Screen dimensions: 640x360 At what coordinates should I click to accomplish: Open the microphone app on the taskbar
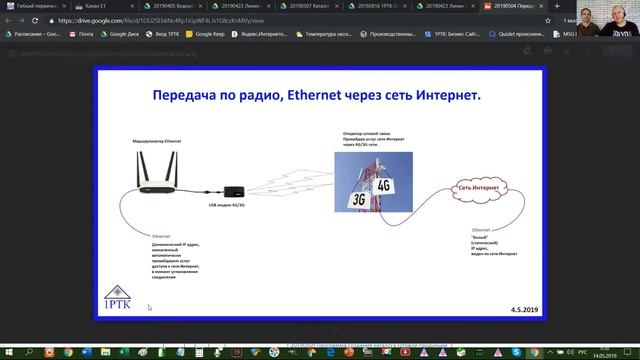click(218, 352)
